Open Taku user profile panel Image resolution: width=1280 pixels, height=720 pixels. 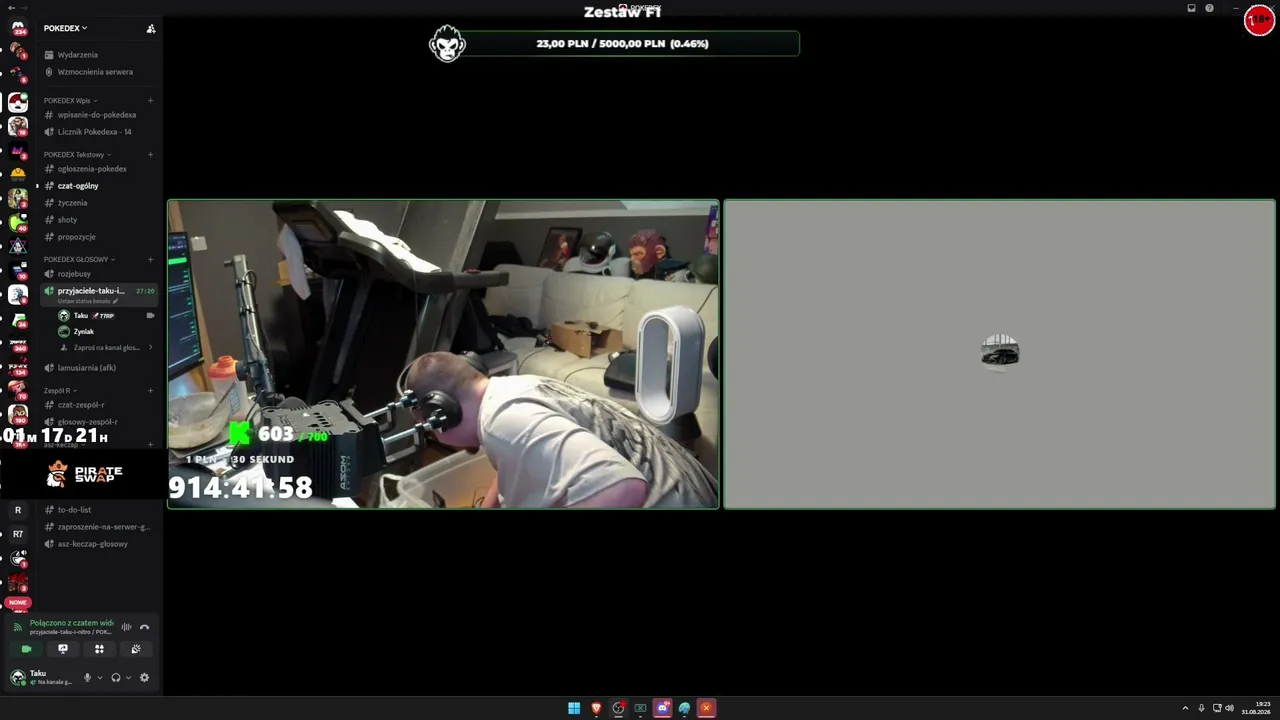coord(42,677)
